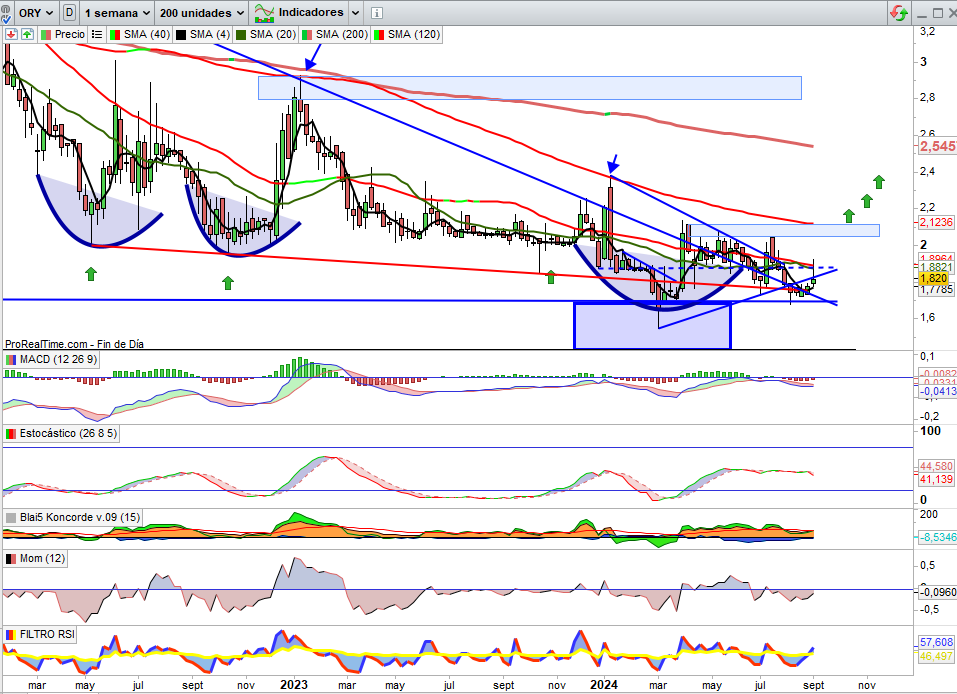
Task: Open the 1 semana timeframe dropdown
Action: pyautogui.click(x=117, y=13)
